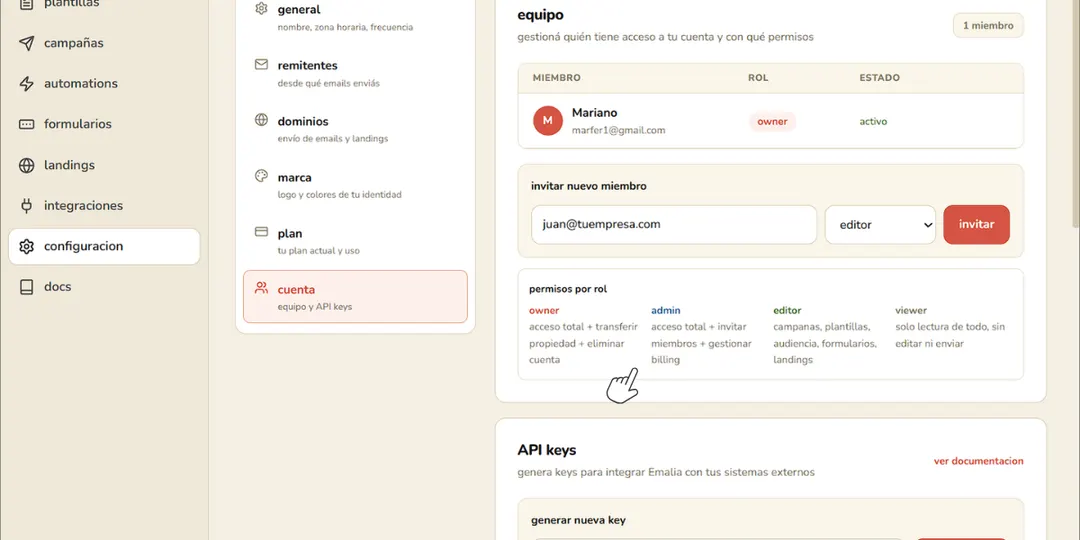Click the docs book icon
The width and height of the screenshot is (1080, 540).
pos(26,287)
